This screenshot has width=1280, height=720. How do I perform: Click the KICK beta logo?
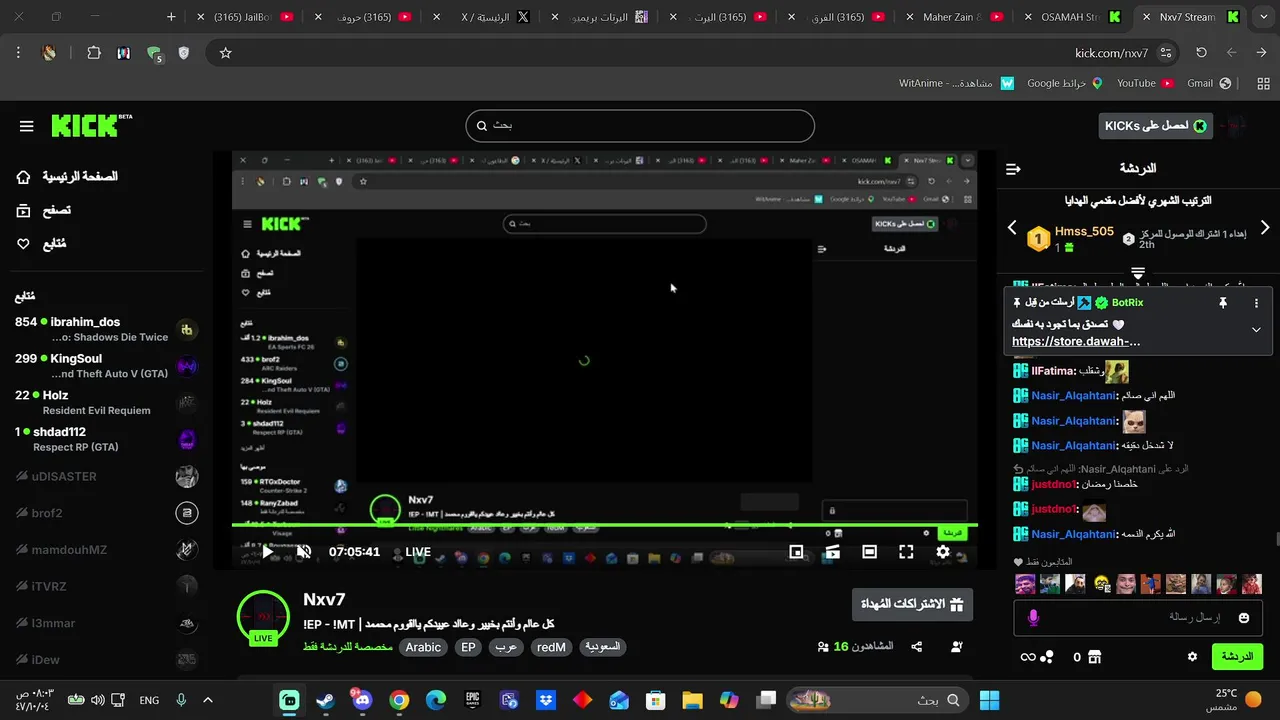point(90,125)
